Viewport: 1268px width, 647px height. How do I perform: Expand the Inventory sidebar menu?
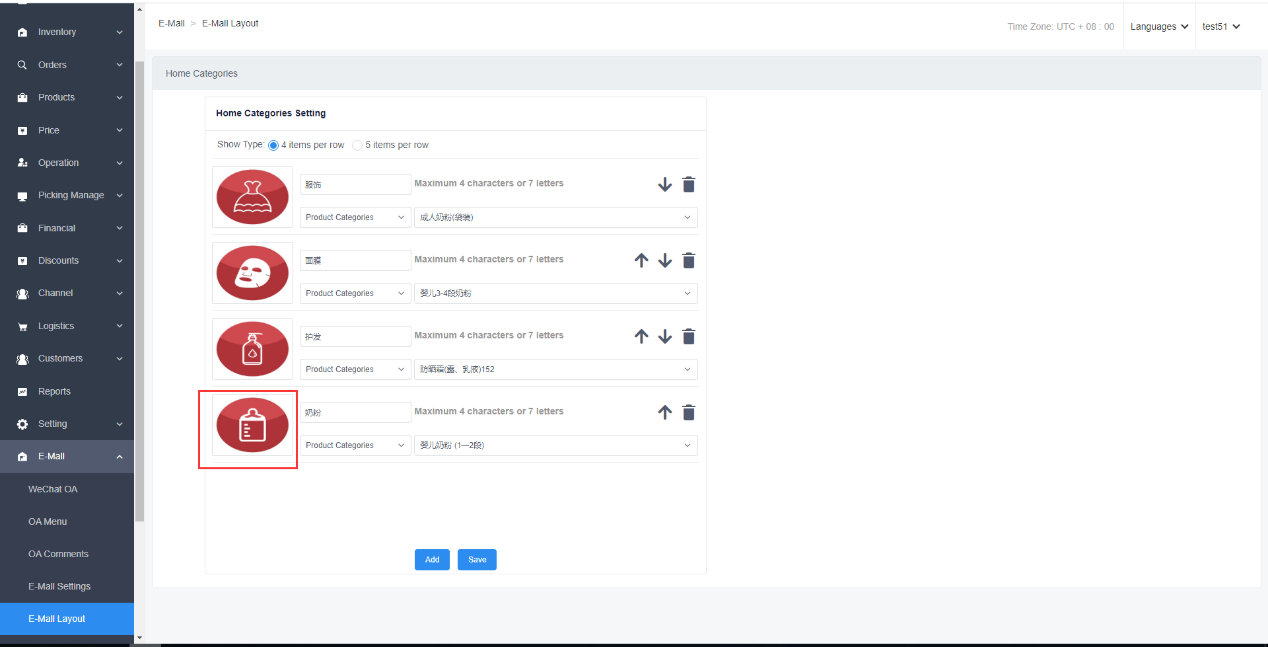tap(68, 32)
